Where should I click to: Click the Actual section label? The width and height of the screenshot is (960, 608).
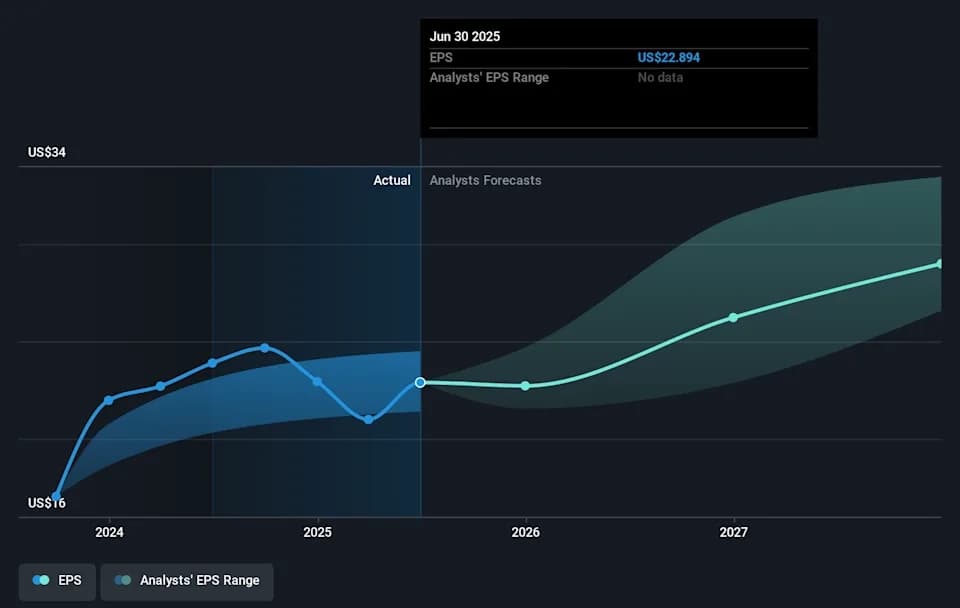tap(391, 181)
